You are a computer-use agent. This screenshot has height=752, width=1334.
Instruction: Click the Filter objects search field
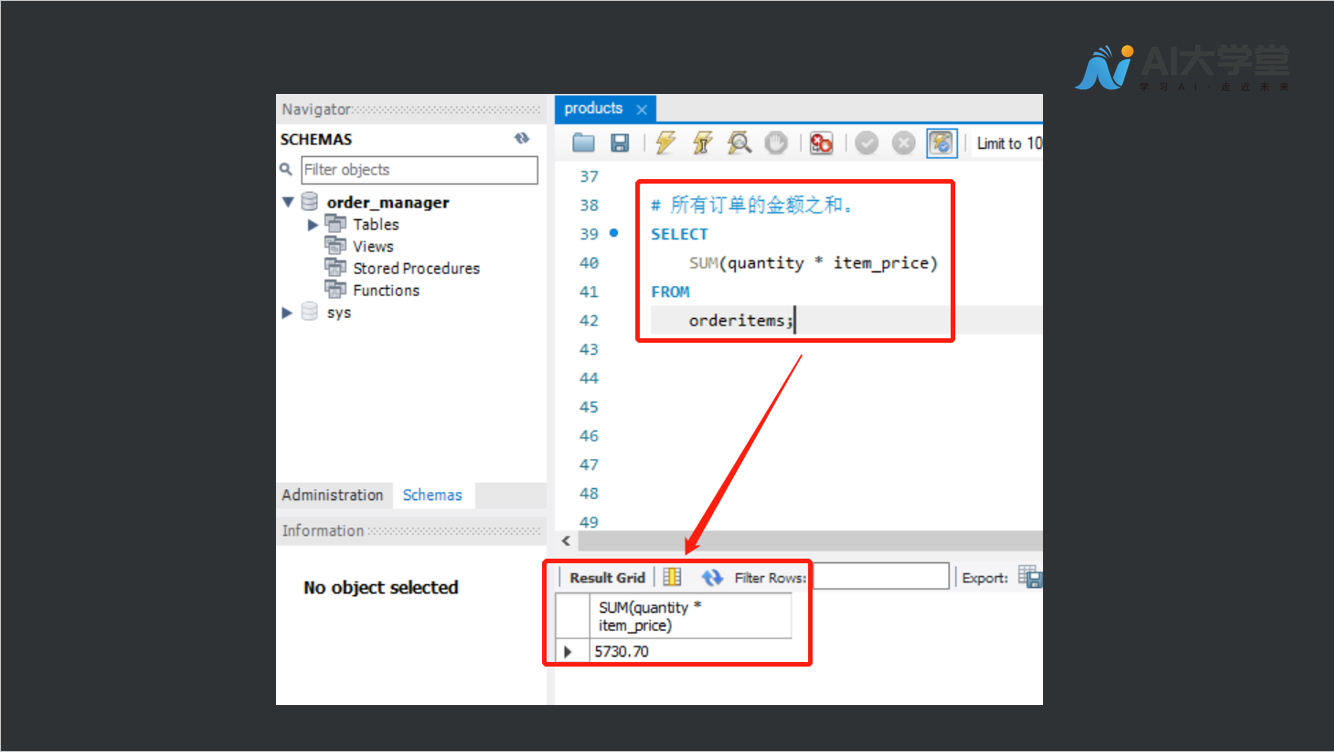point(419,170)
